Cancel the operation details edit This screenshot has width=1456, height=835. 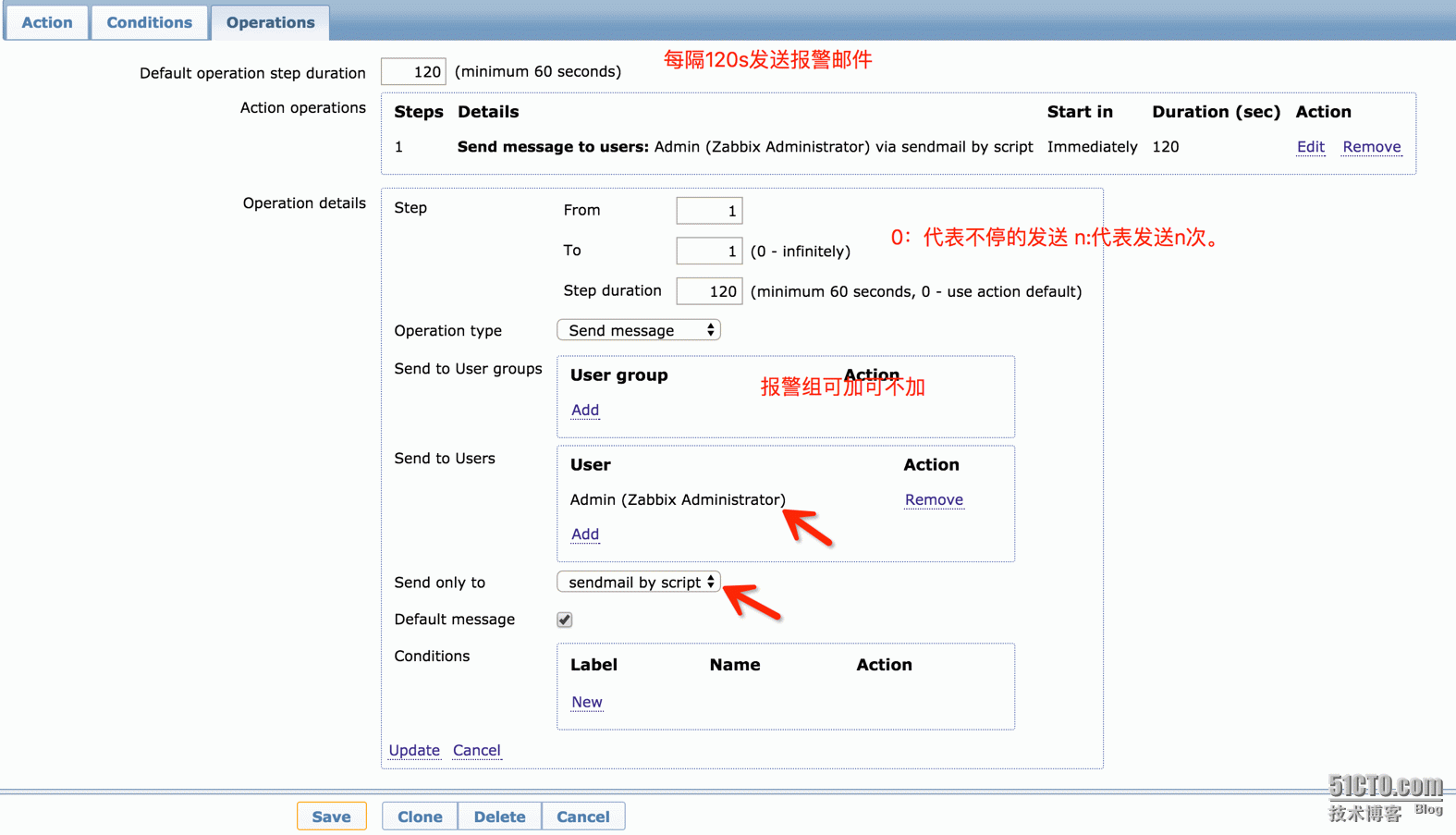coord(477,750)
